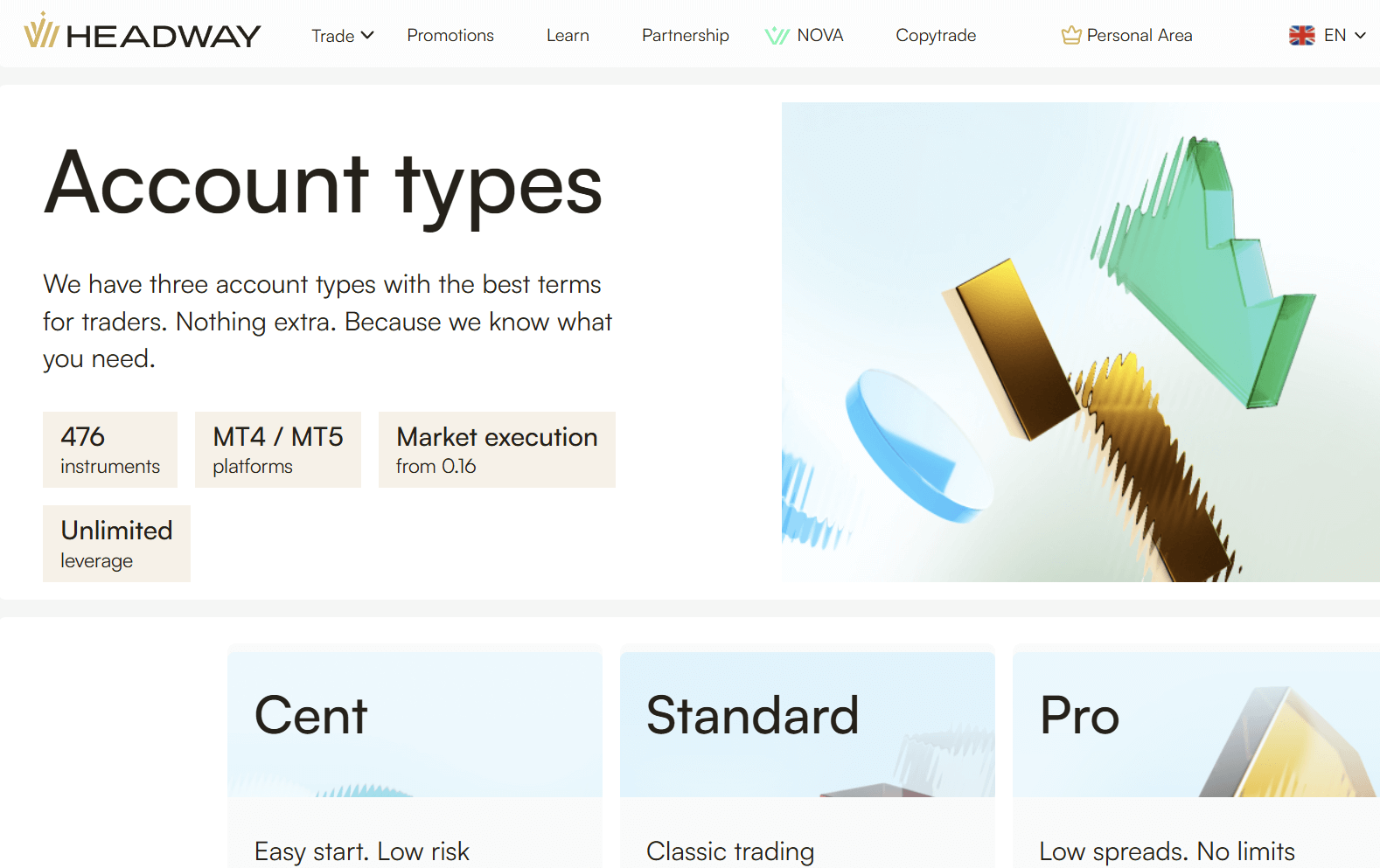Open the NOVA link text
The image size is (1380, 868).
[x=820, y=36]
